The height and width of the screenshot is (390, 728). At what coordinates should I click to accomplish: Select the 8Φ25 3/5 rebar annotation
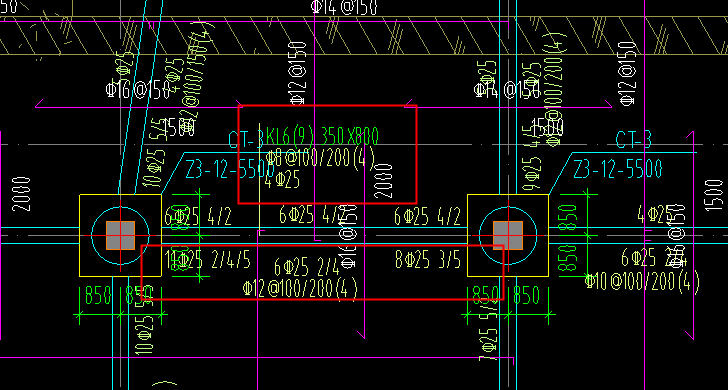428,260
